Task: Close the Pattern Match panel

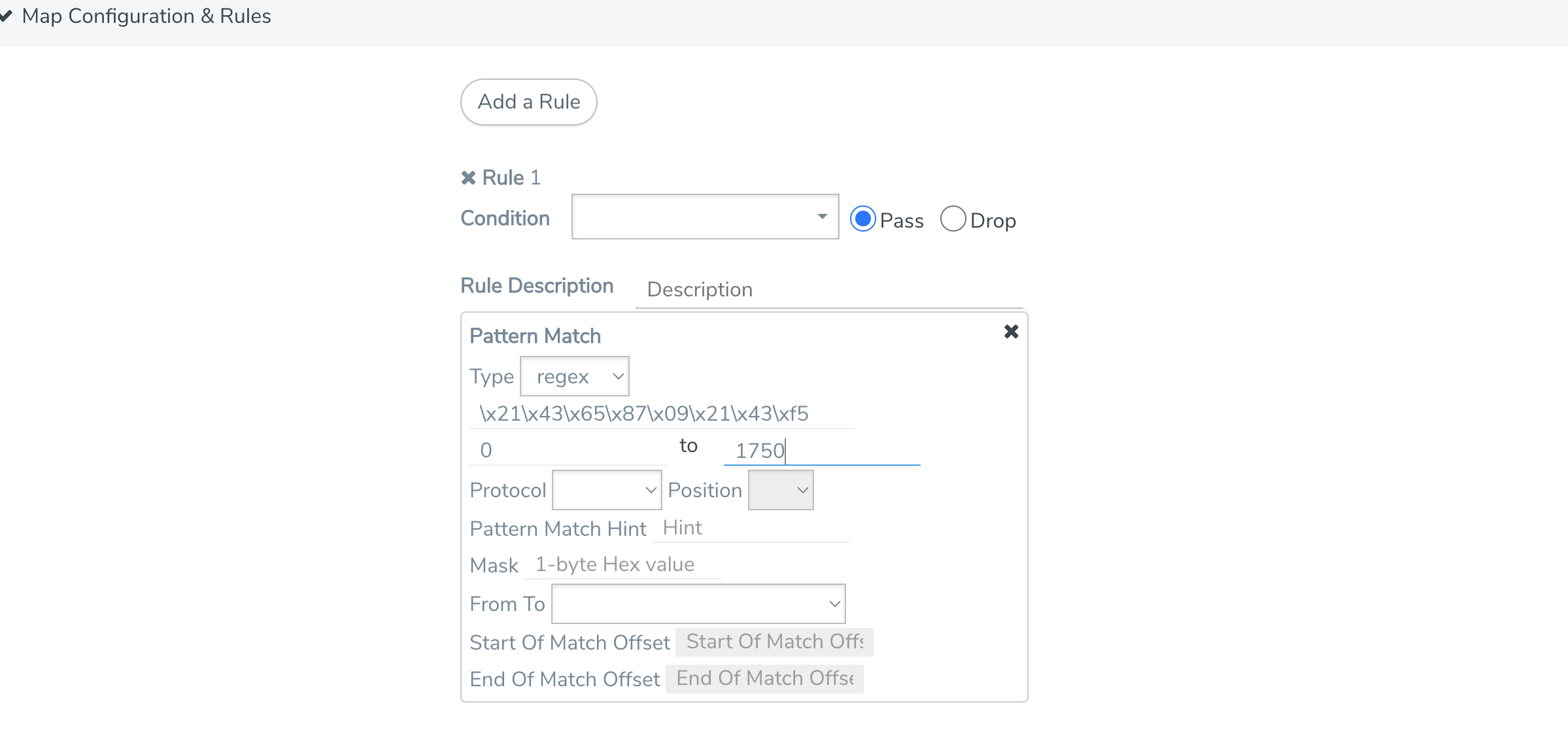Action: (x=1011, y=332)
